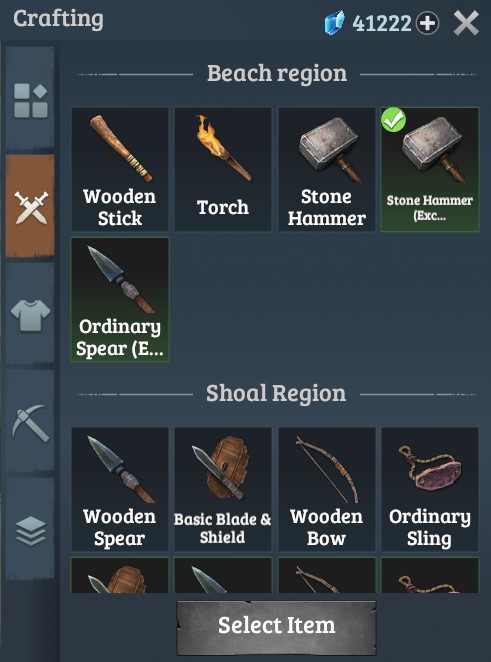Pick the Torch item
The image size is (491, 662).
click(x=223, y=169)
